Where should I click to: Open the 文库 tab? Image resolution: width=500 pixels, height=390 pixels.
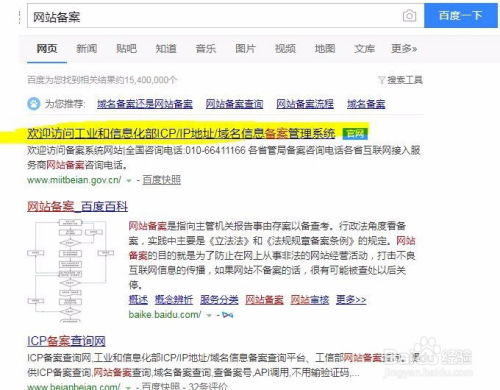point(364,49)
